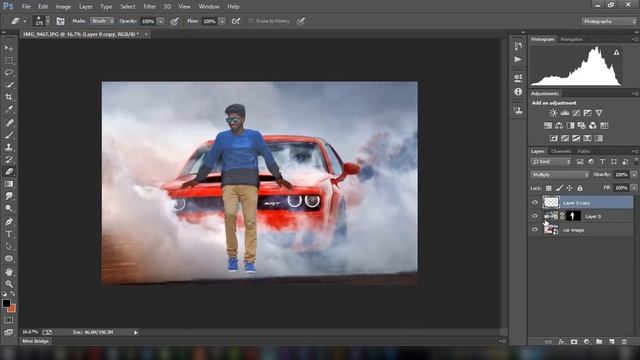The width and height of the screenshot is (640, 360).
Task: Select the Gradient tool
Action: click(9, 184)
